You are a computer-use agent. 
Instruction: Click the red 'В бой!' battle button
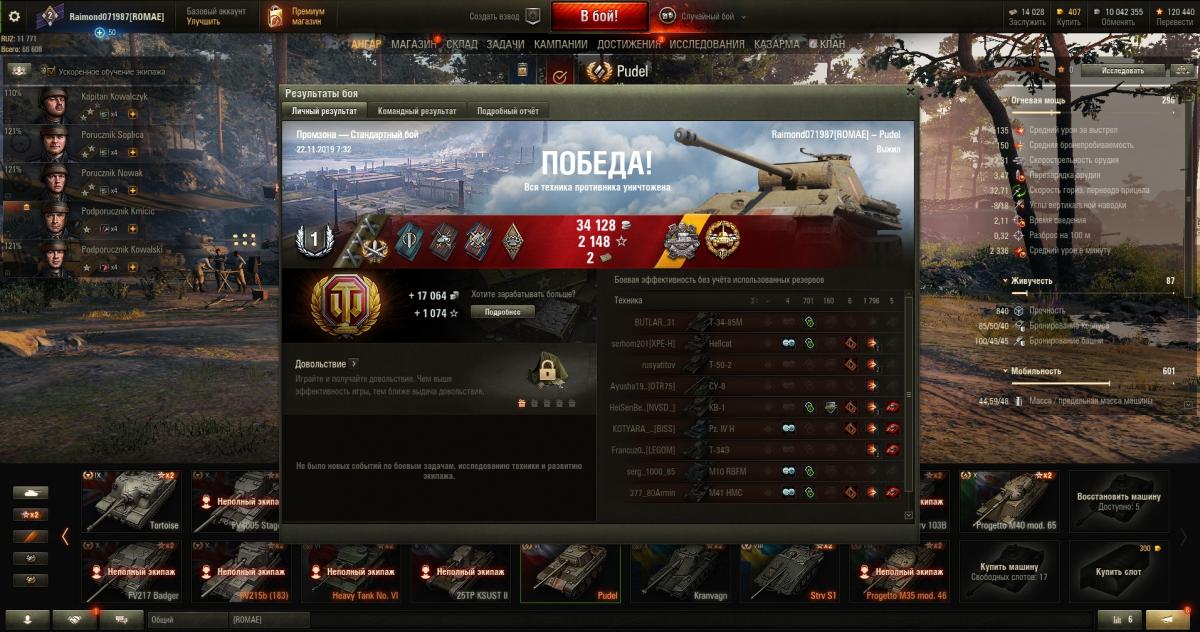coord(600,16)
